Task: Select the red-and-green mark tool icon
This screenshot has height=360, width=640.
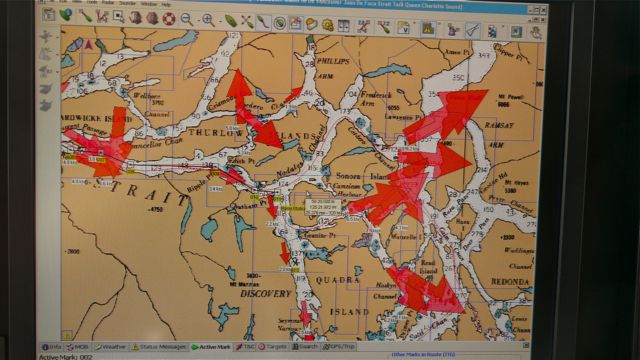Action: (85, 16)
